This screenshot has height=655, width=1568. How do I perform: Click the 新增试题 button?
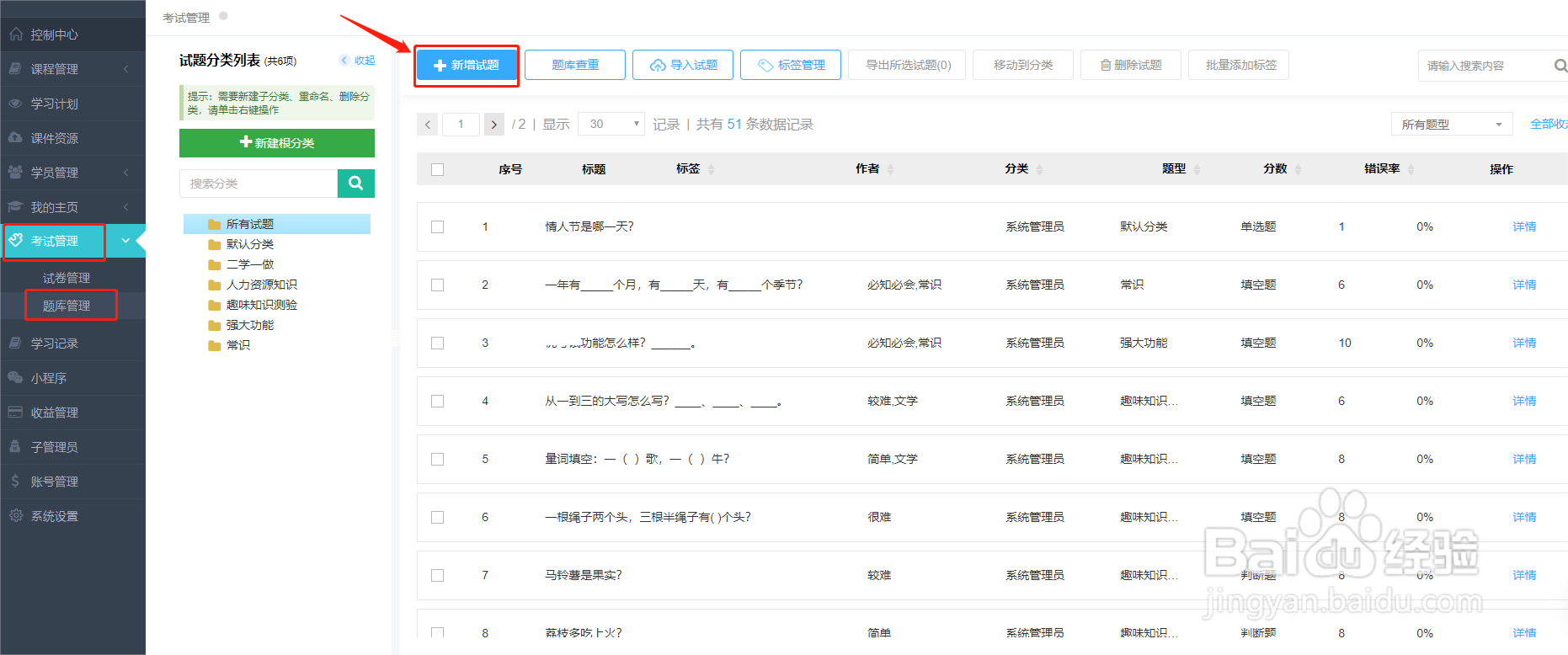tap(467, 65)
